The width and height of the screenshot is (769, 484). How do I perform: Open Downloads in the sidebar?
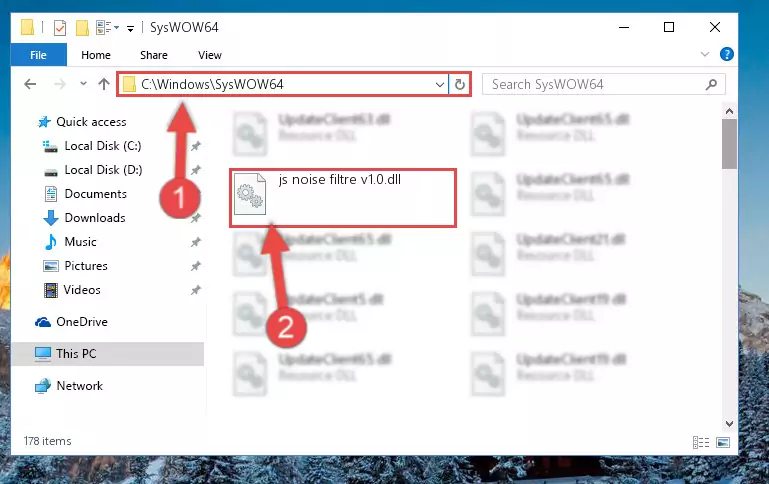[x=95, y=218]
